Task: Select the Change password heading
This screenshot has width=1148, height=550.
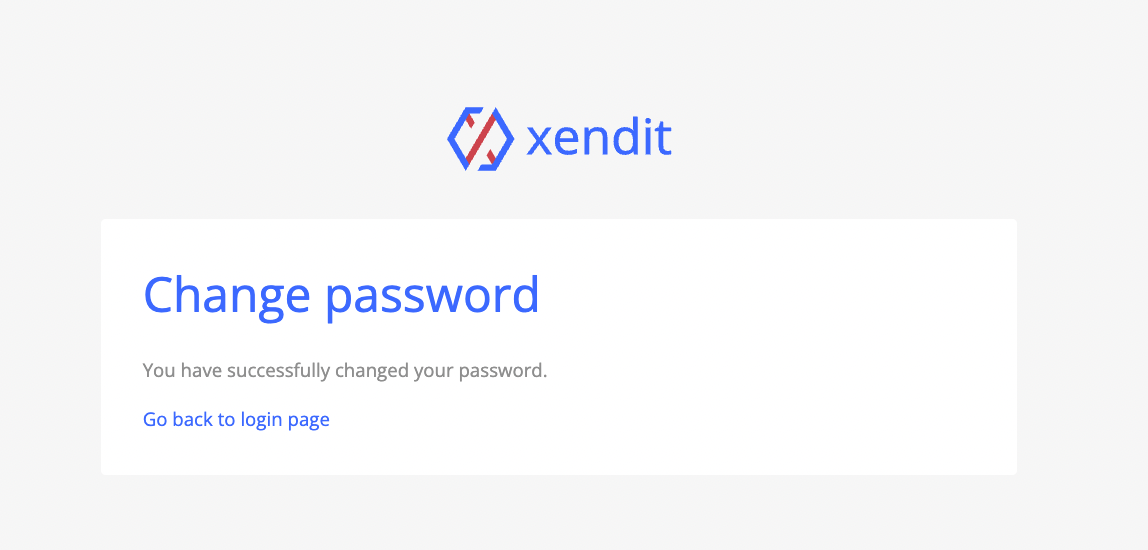Action: tap(341, 295)
